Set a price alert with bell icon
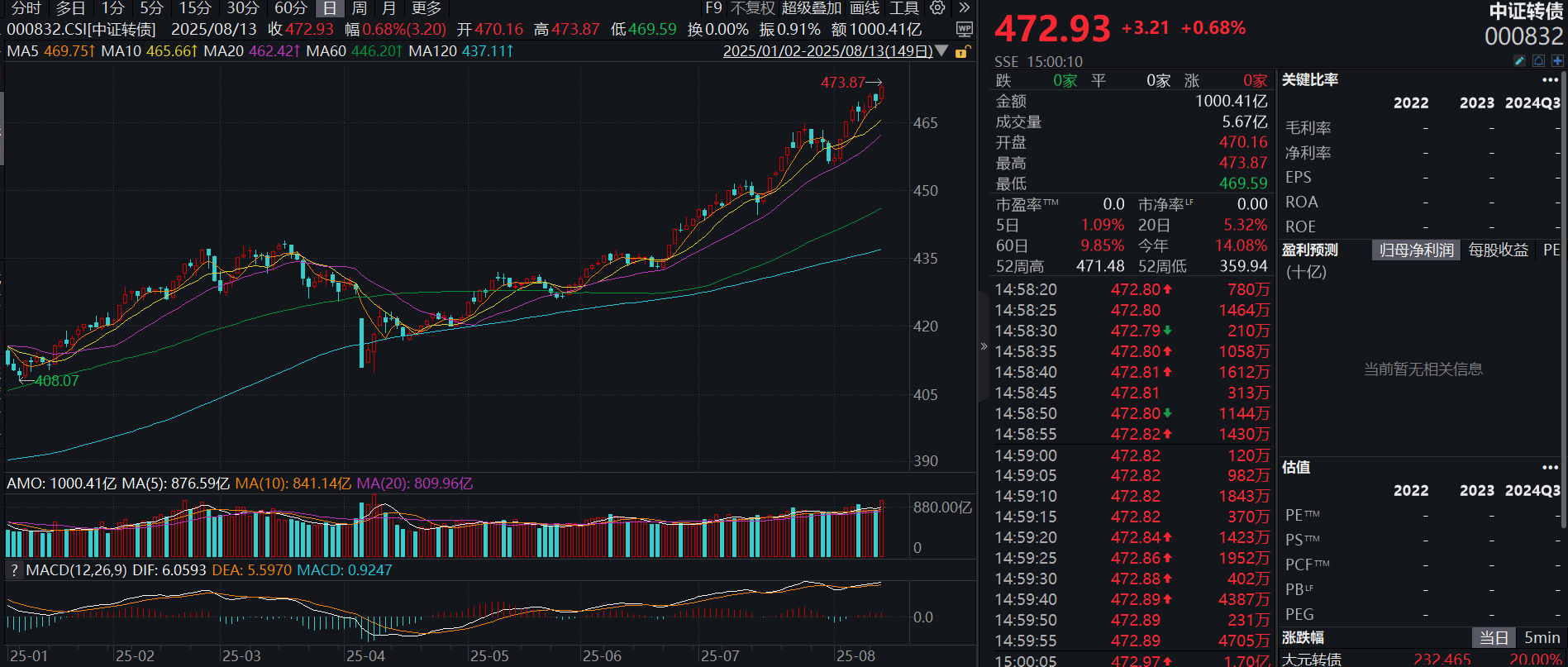 coord(1538,61)
